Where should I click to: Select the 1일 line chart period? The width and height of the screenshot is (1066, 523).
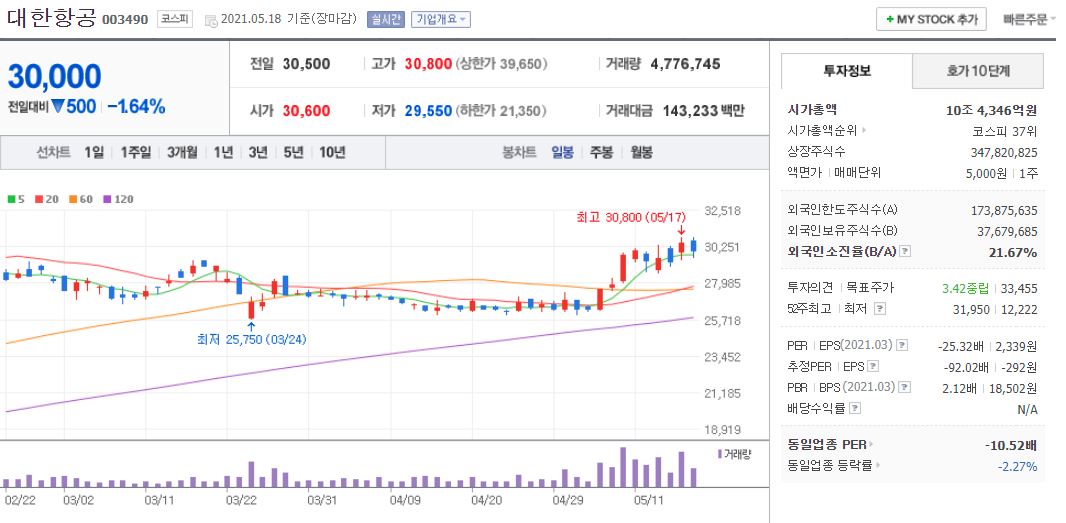coord(94,152)
